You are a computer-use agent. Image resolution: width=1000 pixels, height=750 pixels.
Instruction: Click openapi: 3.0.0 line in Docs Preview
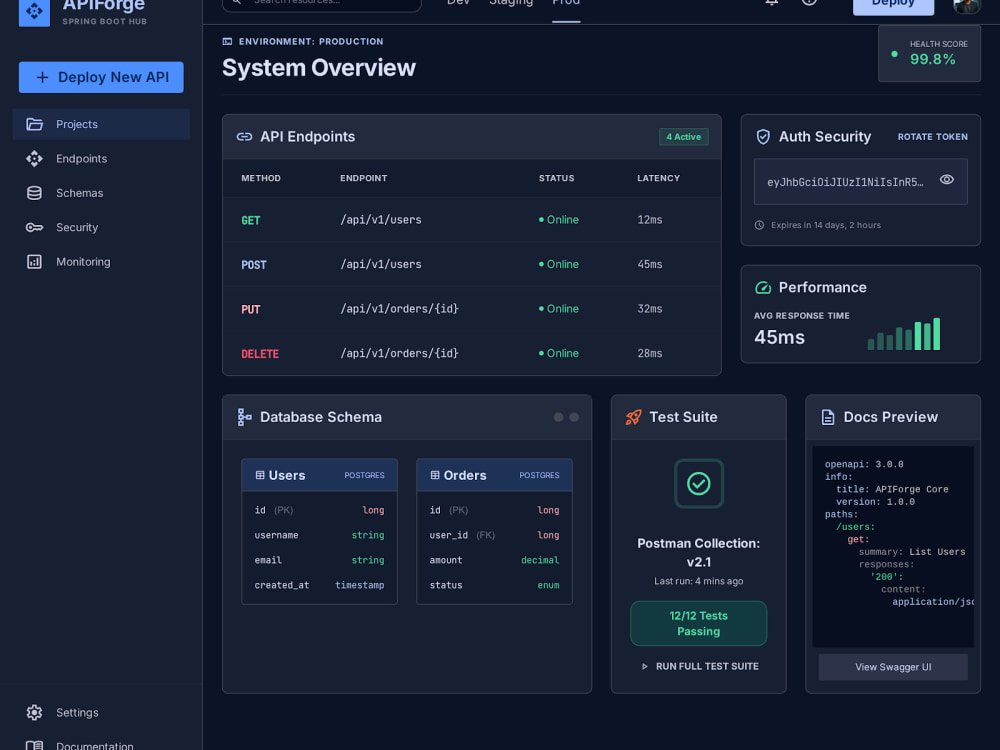pyautogui.click(x=864, y=465)
